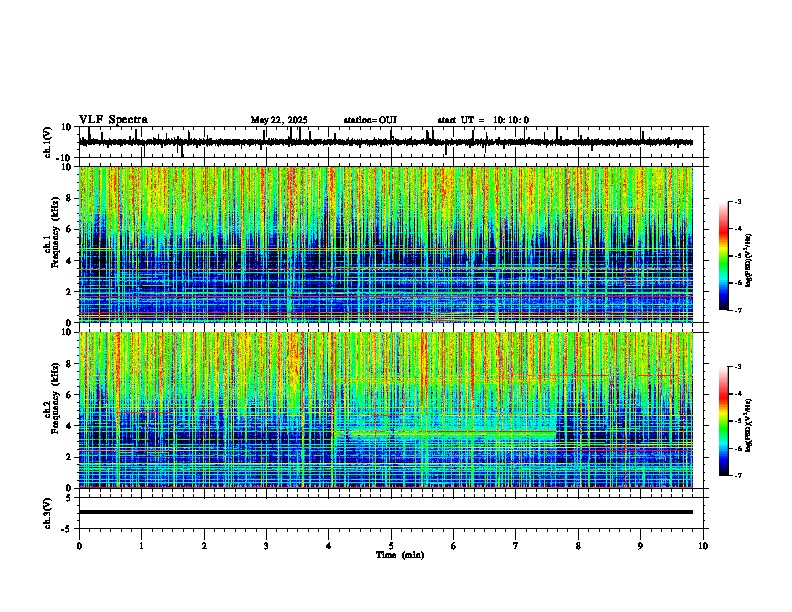792x612 pixels.
Task: Click time axis tick label "2"
Action: [204, 546]
